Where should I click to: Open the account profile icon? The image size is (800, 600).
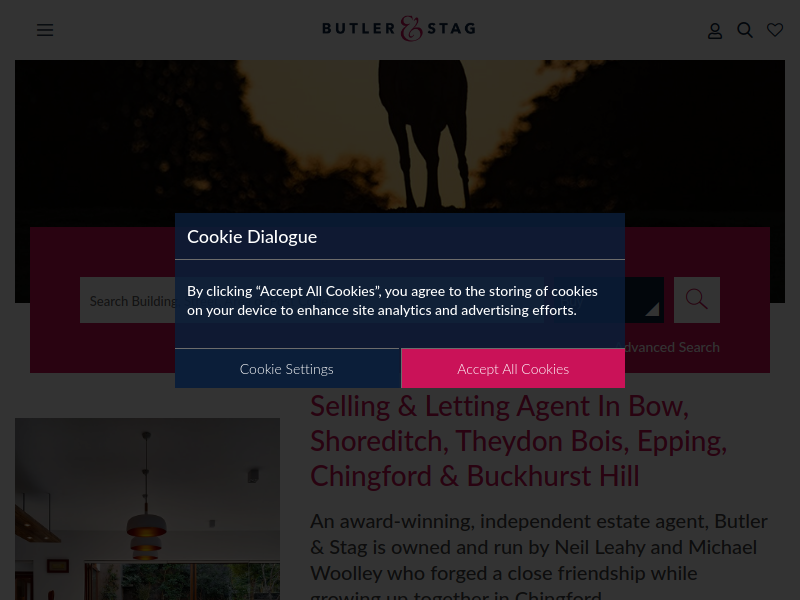coord(715,31)
